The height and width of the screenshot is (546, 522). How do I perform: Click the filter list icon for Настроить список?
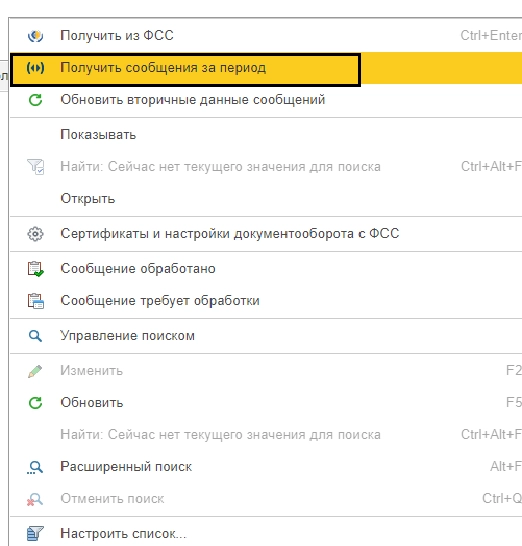coord(35,533)
